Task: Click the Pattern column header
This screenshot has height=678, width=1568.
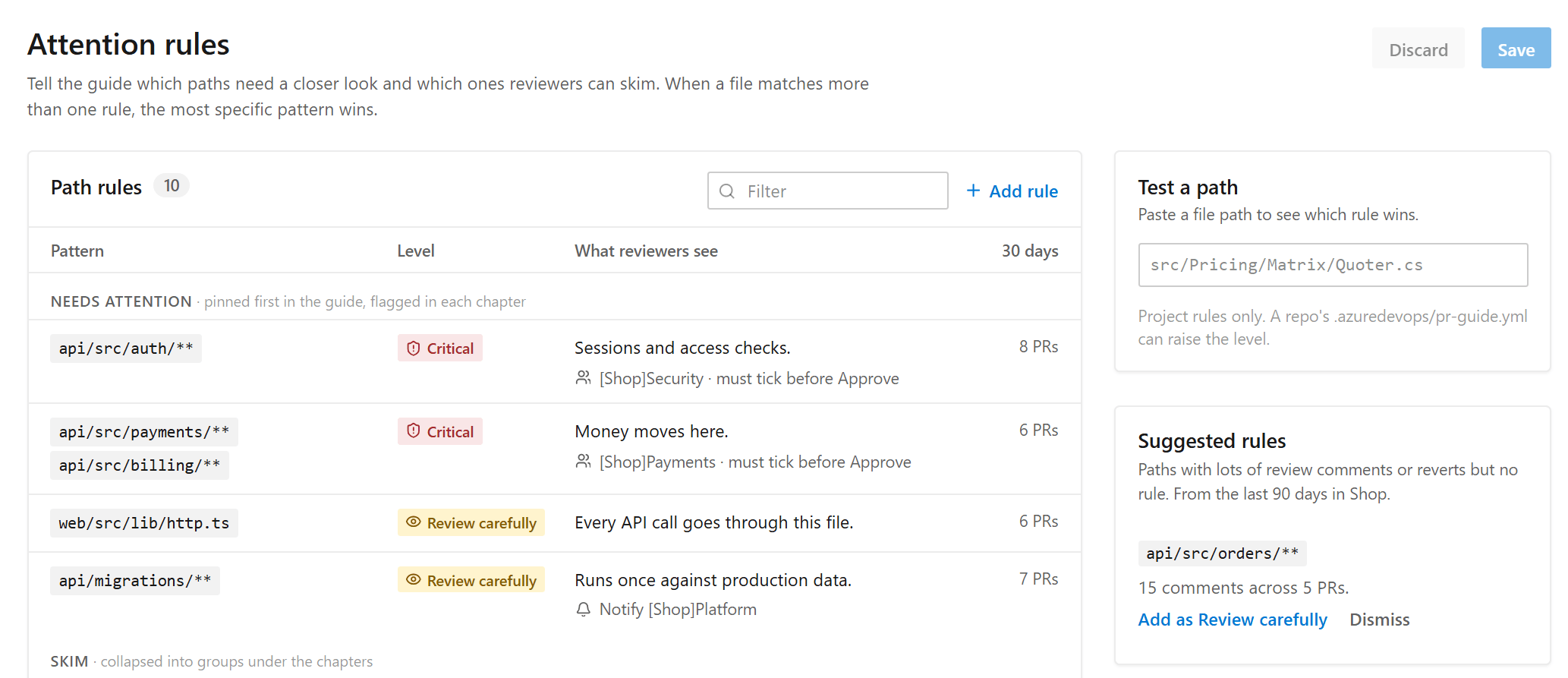Action: pos(77,251)
